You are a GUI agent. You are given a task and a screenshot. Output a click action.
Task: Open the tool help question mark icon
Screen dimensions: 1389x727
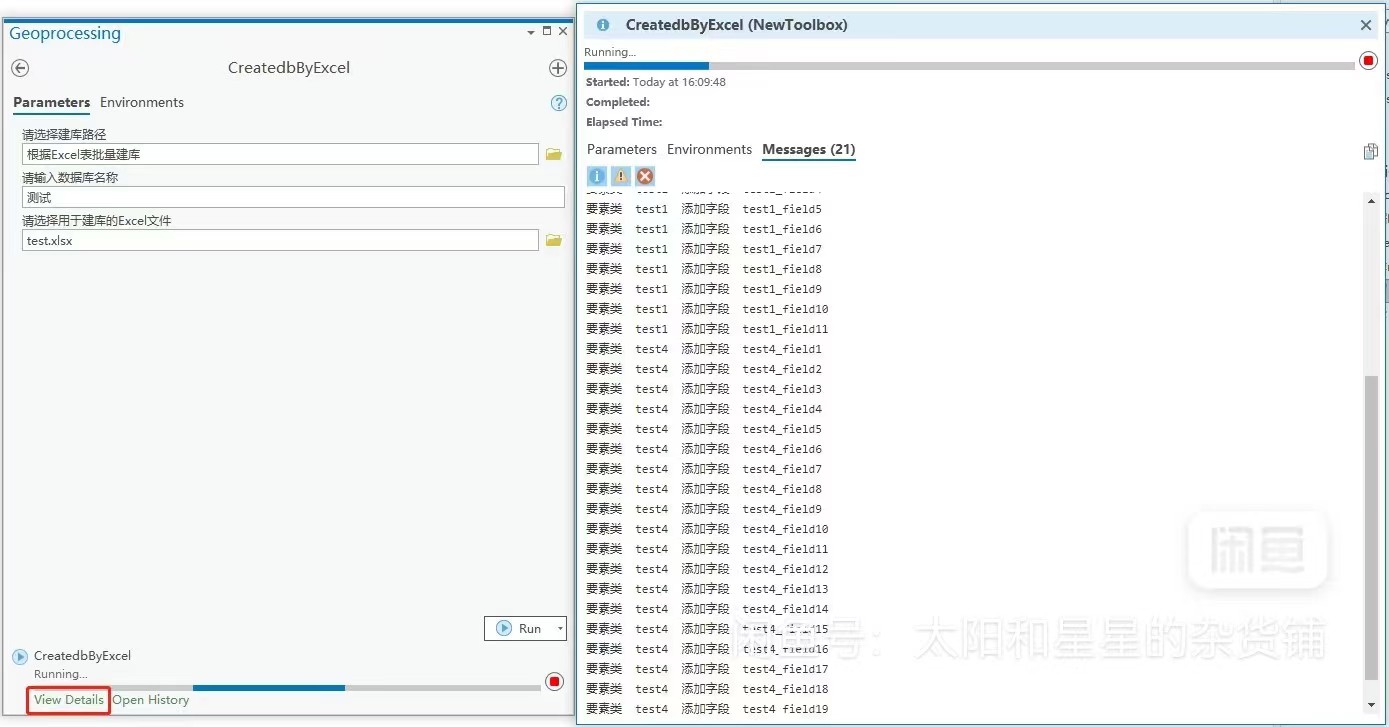coord(559,103)
